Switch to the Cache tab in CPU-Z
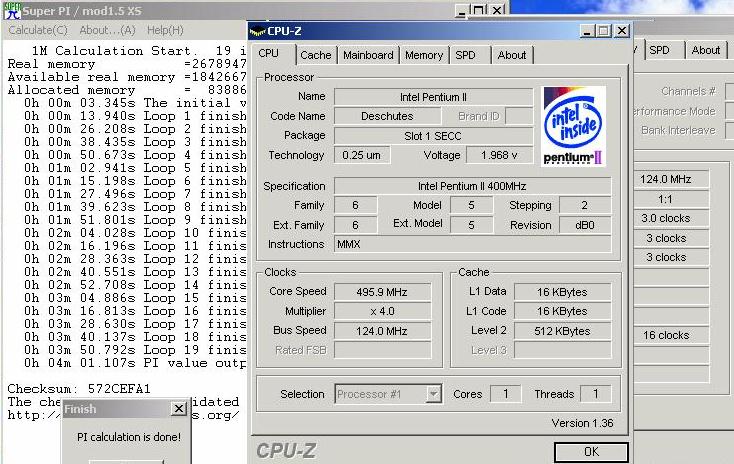This screenshot has width=734, height=464. pyautogui.click(x=316, y=55)
